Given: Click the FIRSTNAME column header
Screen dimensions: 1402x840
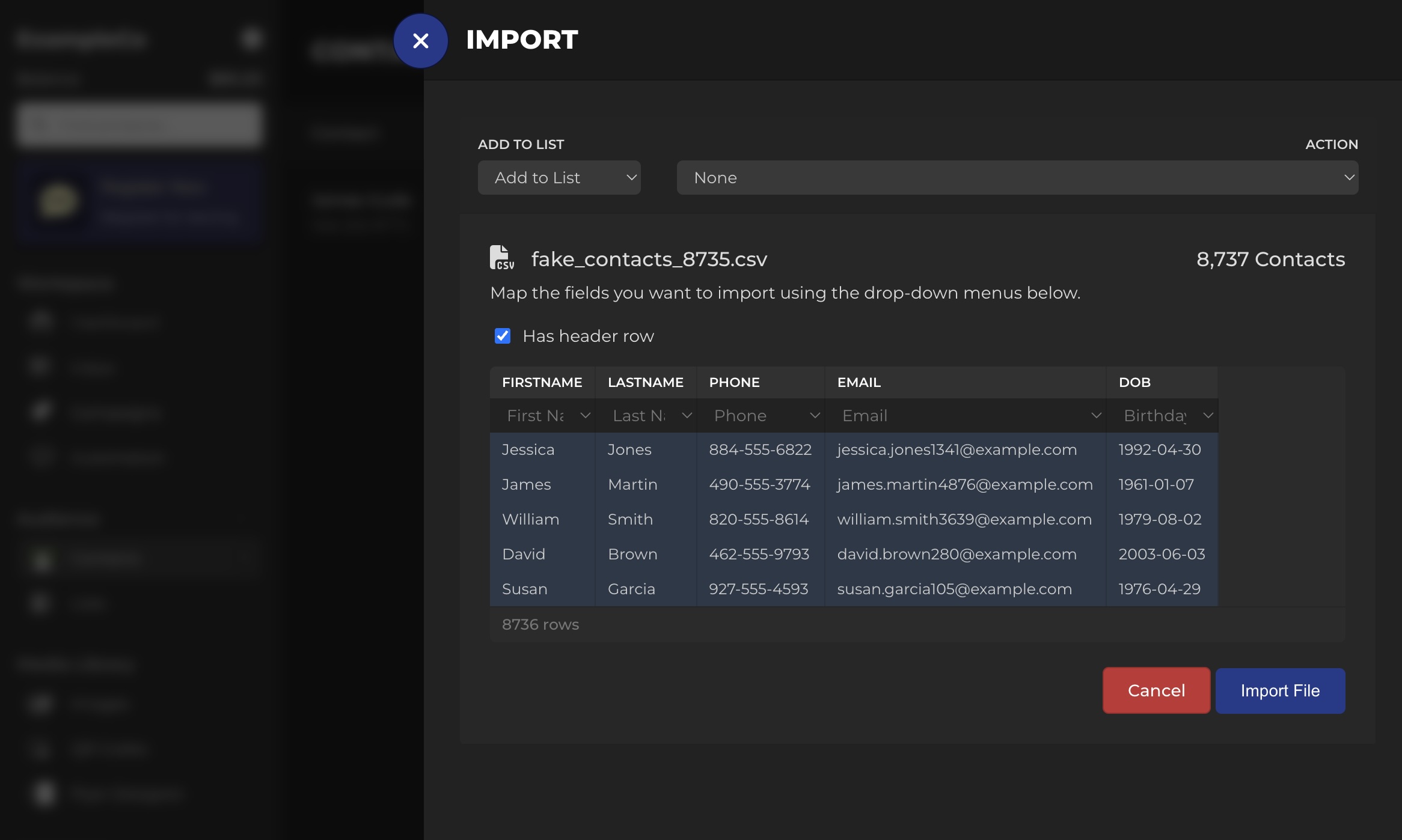Looking at the screenshot, I should [x=542, y=382].
